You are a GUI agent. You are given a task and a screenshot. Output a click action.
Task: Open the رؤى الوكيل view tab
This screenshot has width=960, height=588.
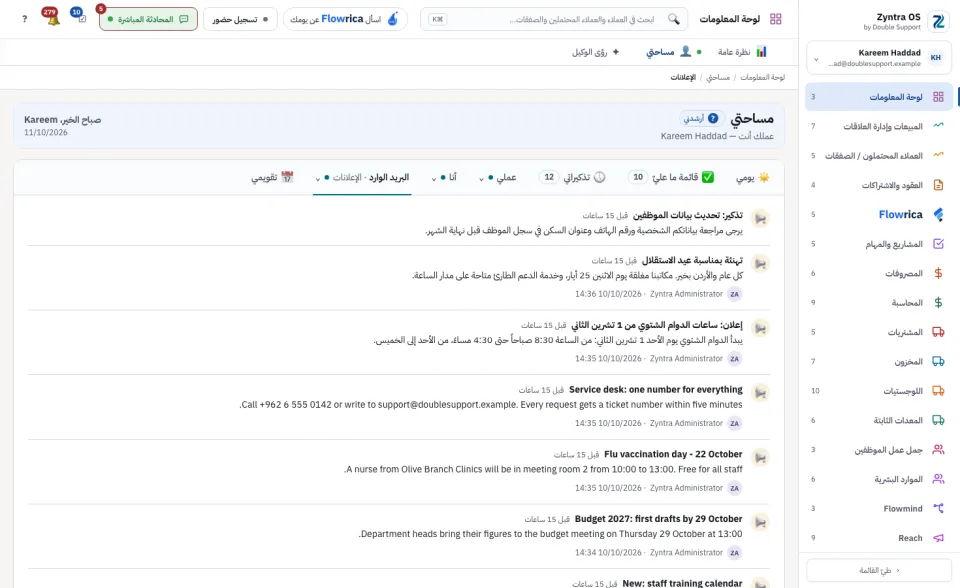point(596,52)
